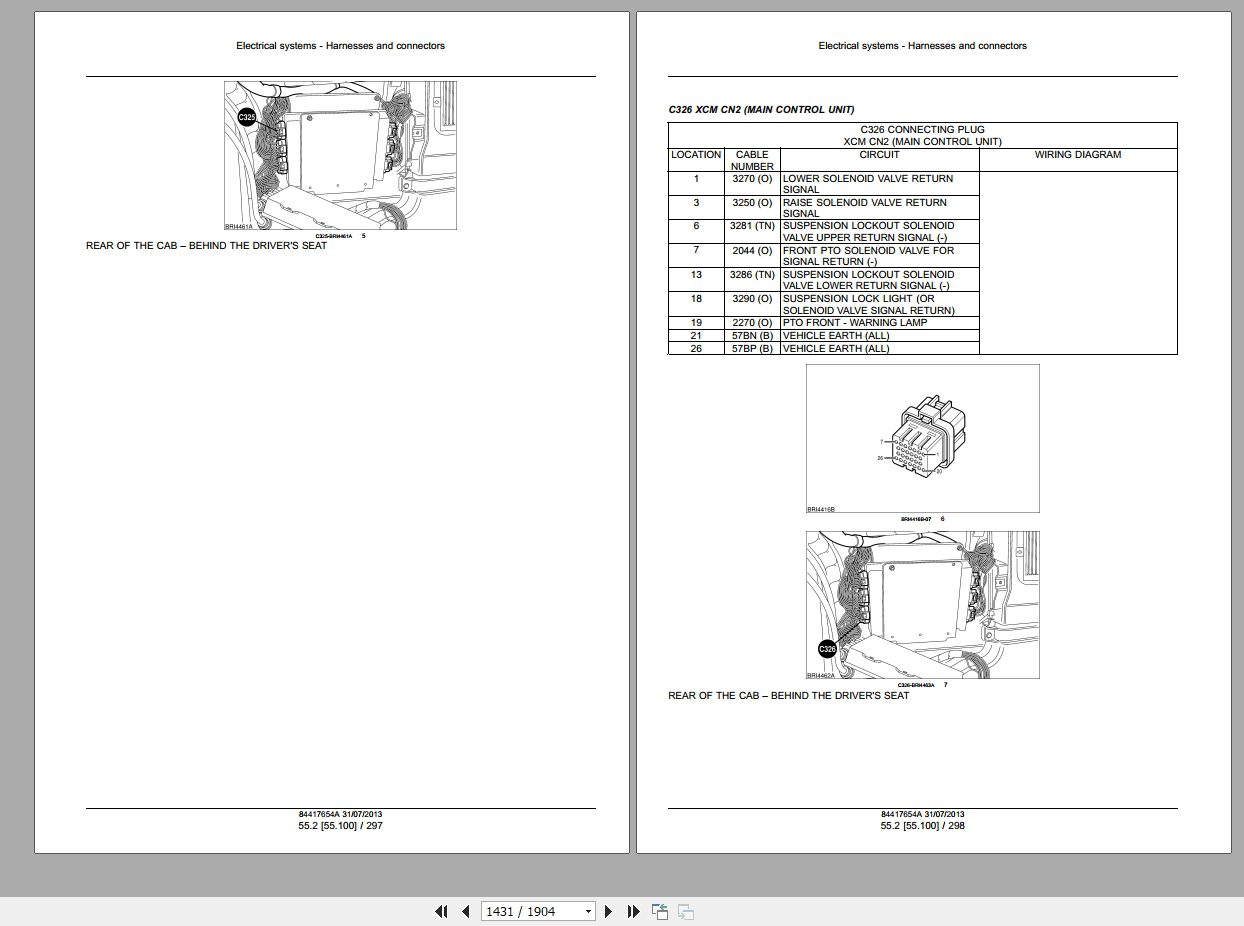This screenshot has width=1244, height=926.
Task: Click the WIRING DIAGRAM column header
Action: (1078, 155)
